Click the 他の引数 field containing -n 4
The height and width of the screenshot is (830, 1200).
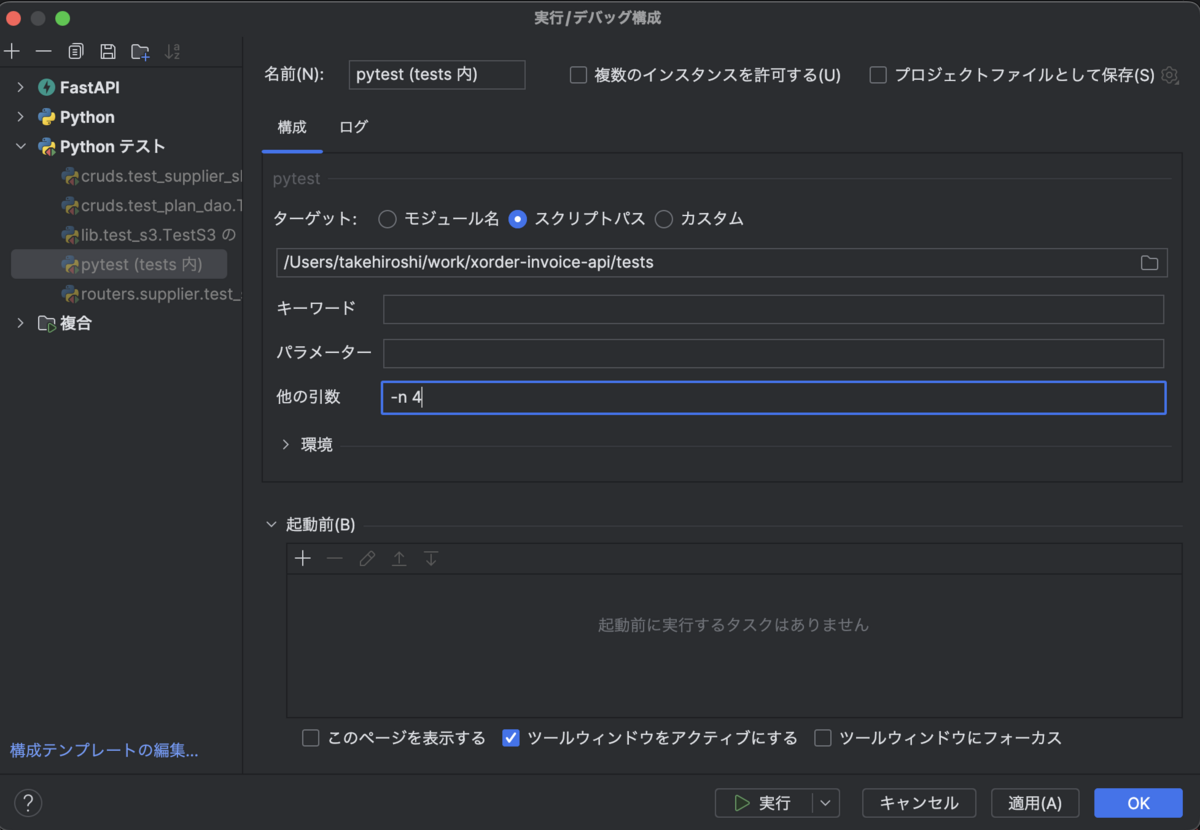[x=774, y=398]
